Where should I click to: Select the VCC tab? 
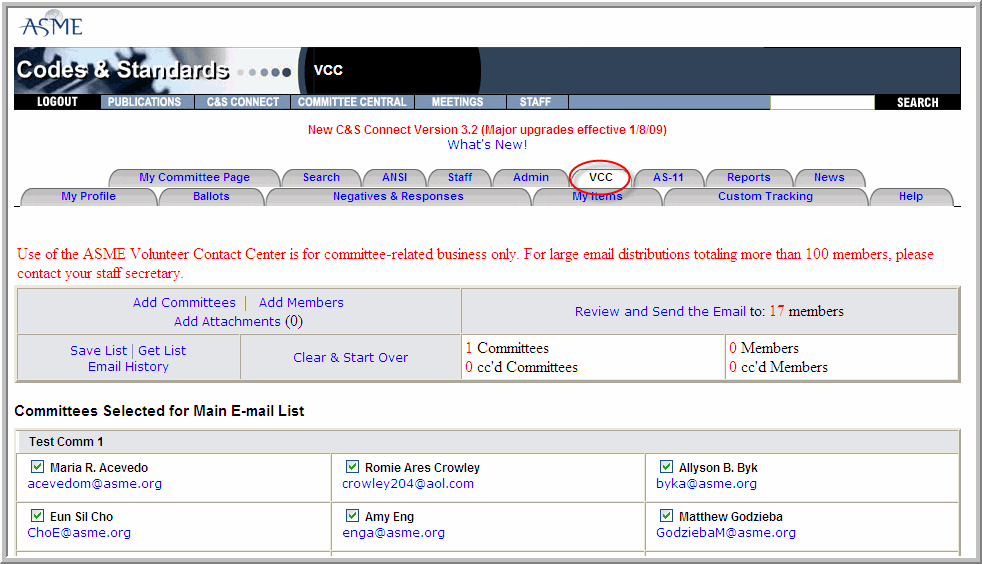click(601, 178)
